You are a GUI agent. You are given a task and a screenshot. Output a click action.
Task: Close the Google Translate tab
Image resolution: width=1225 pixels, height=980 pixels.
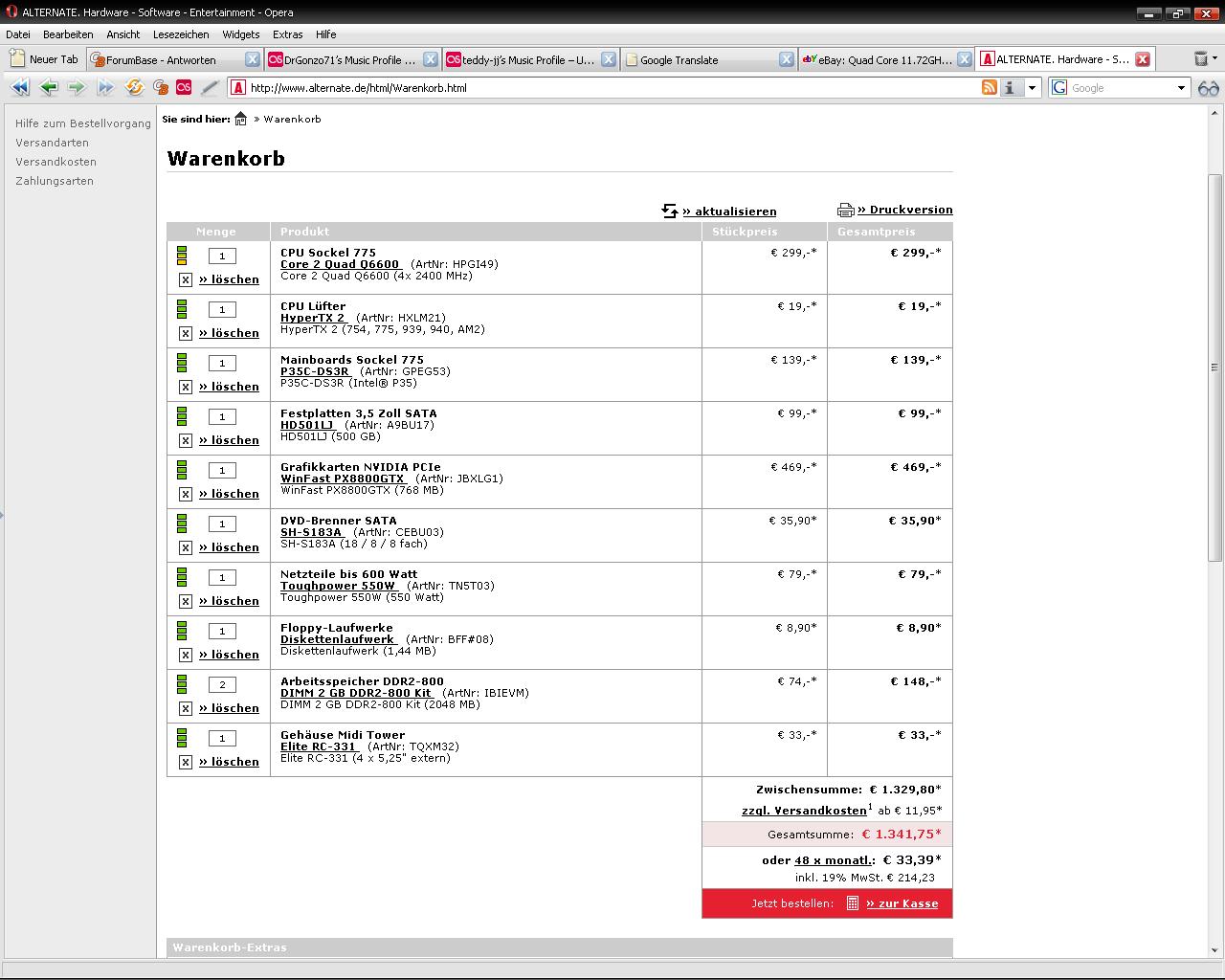[787, 59]
